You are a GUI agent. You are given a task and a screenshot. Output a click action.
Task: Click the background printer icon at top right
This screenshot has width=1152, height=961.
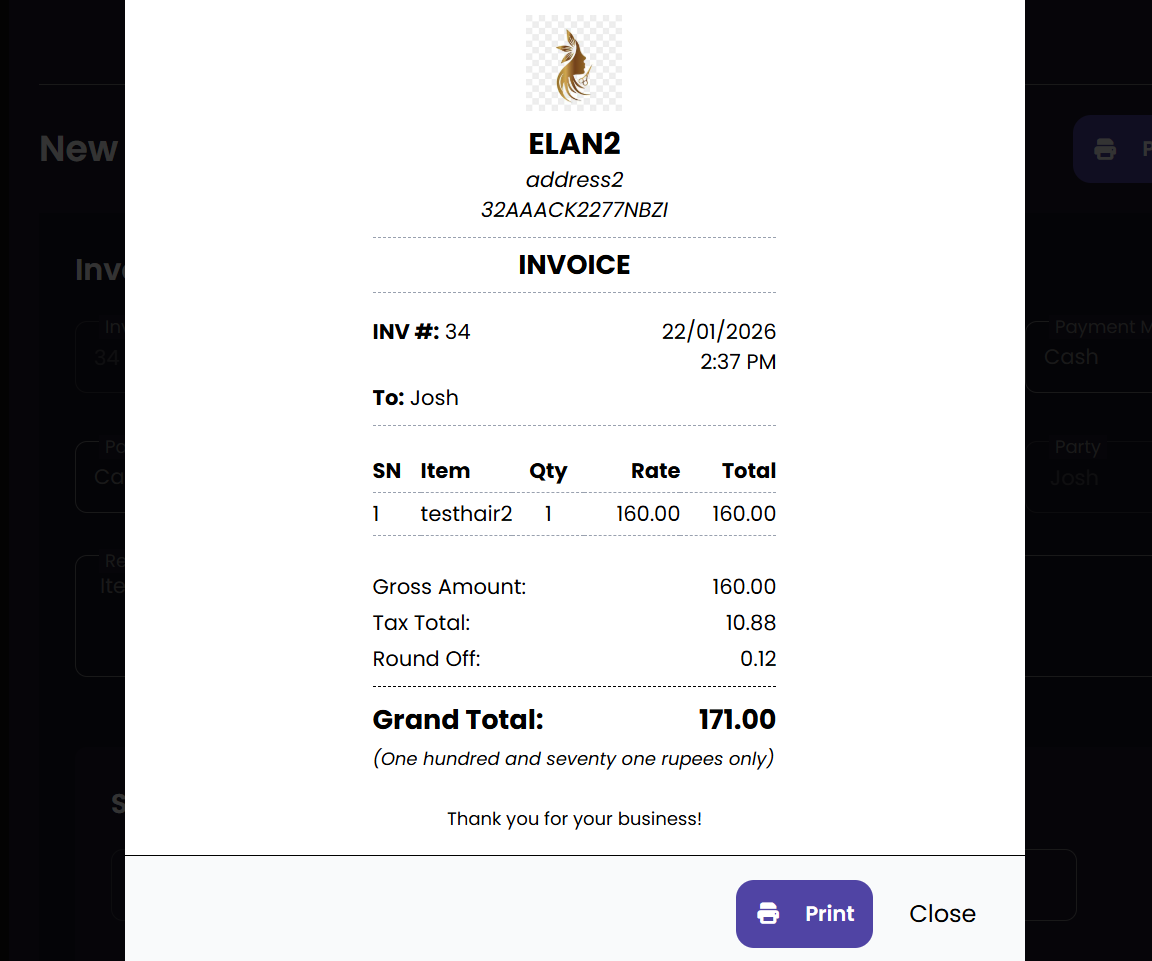coord(1105,149)
